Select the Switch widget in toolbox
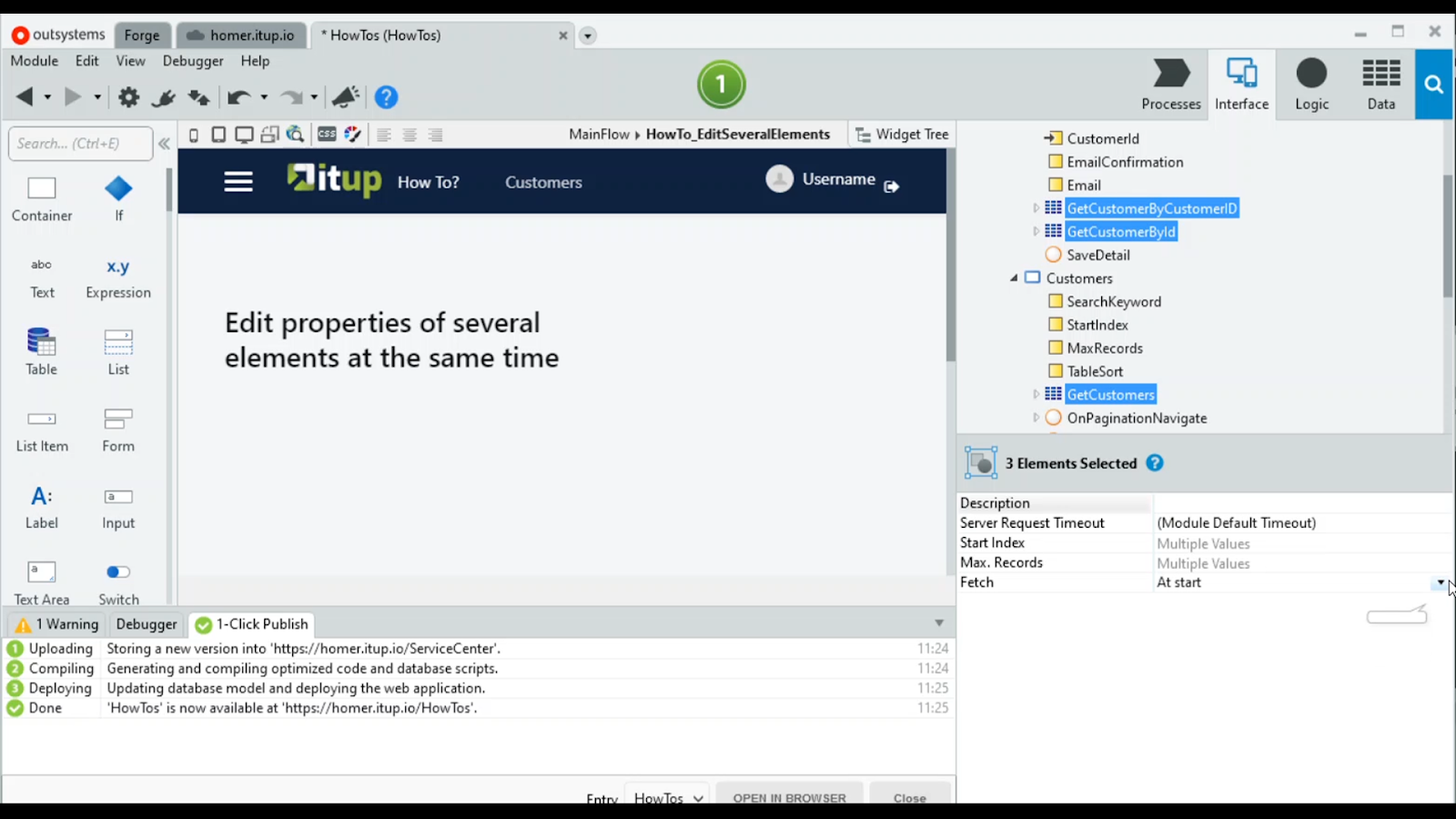 click(118, 583)
